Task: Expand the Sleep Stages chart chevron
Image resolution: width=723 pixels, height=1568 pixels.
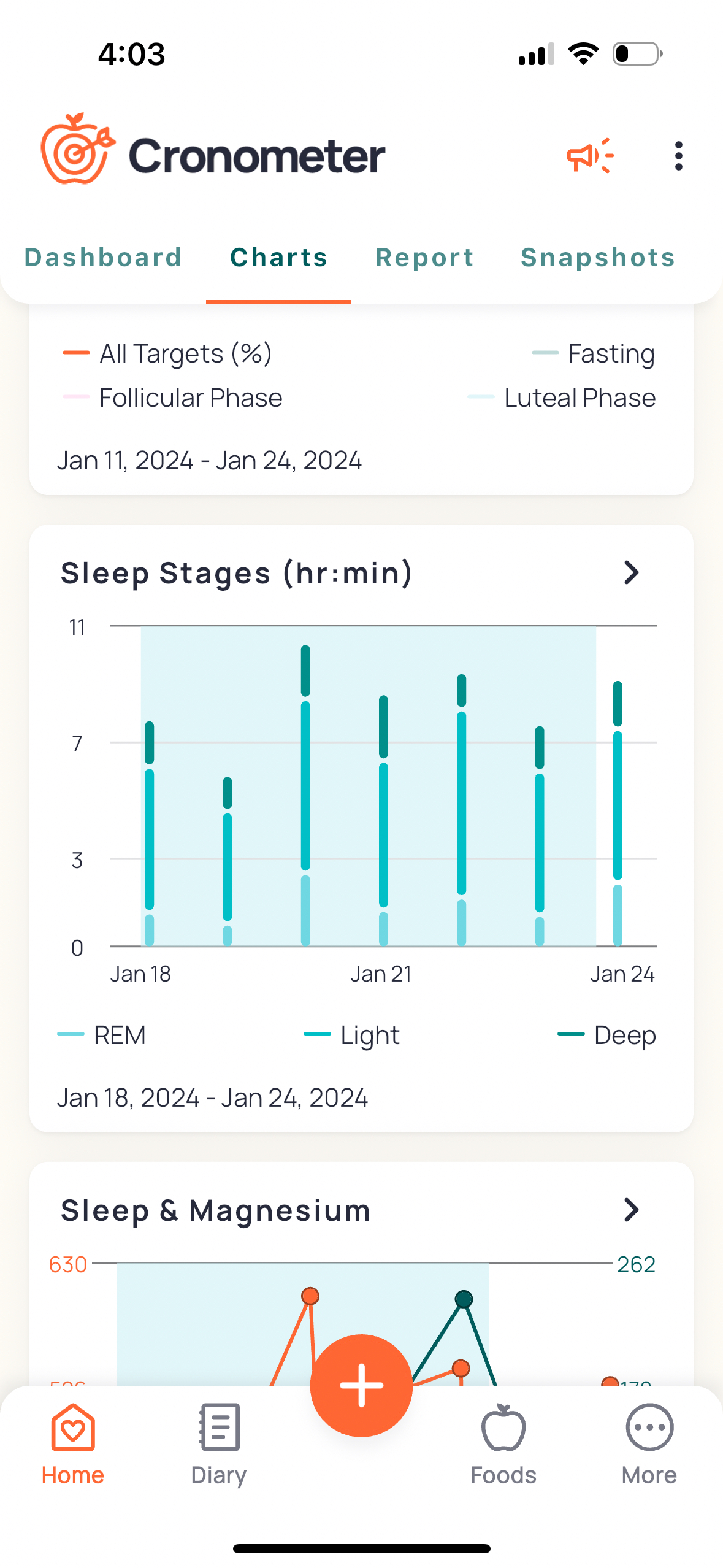Action: click(631, 573)
